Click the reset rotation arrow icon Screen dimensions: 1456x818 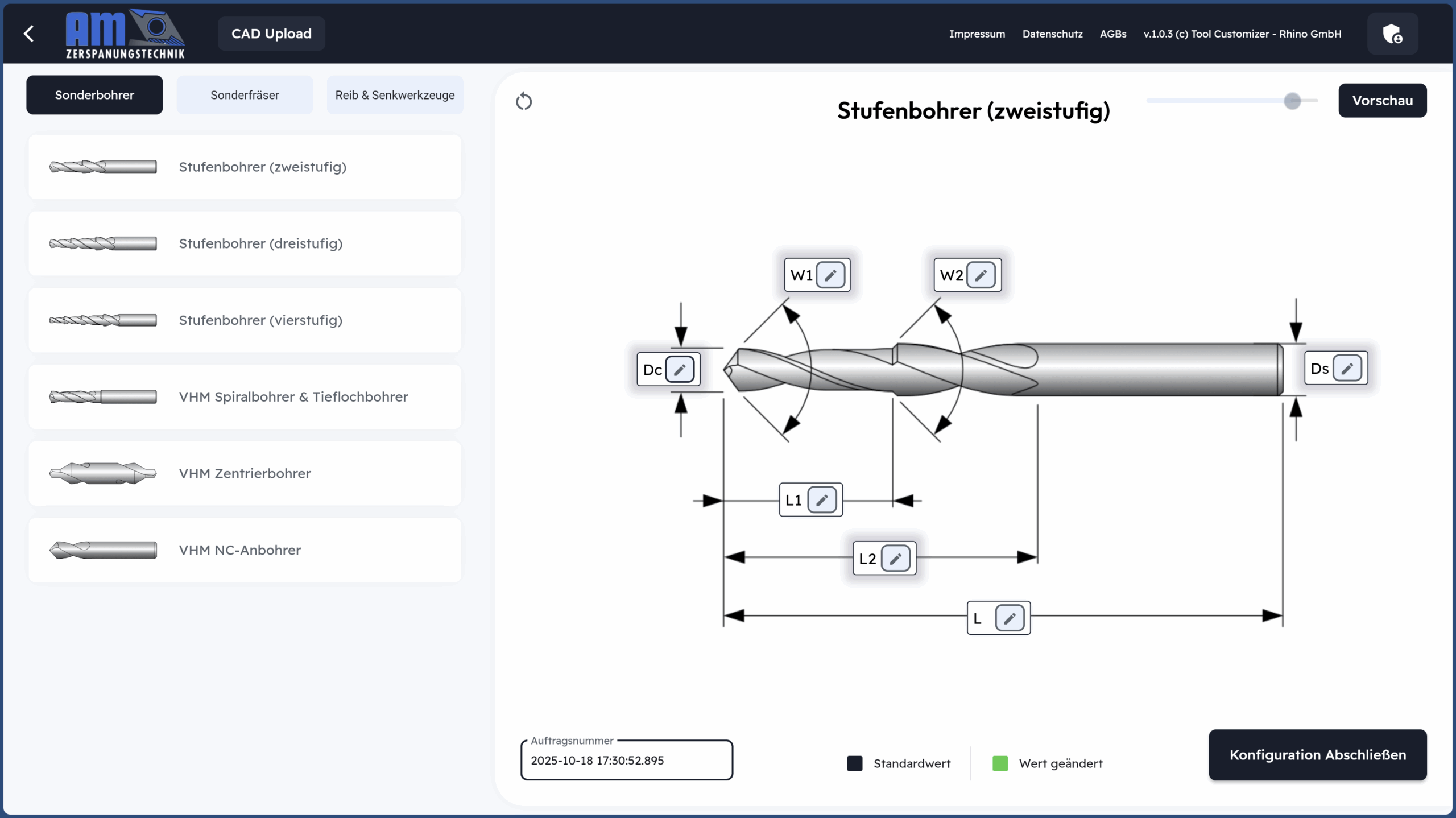tap(524, 102)
